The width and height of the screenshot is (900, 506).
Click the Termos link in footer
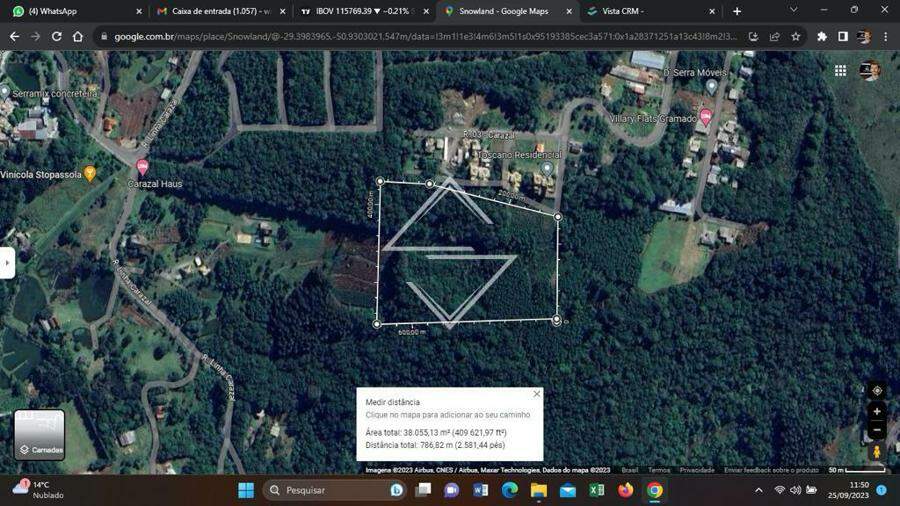tap(659, 470)
